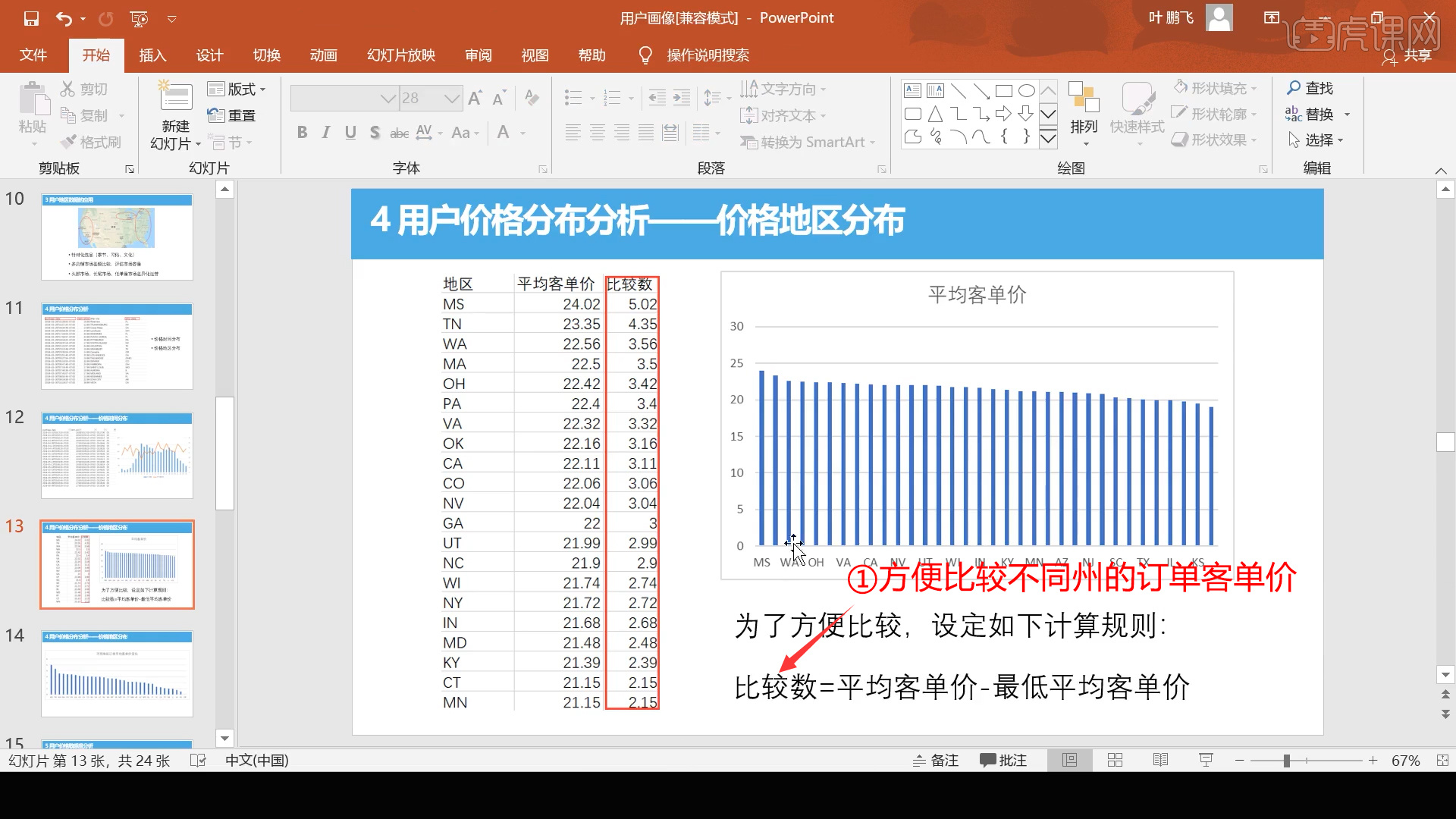This screenshot has height=819, width=1456.
Task: Click the Share (共享) button
Action: tap(1407, 56)
